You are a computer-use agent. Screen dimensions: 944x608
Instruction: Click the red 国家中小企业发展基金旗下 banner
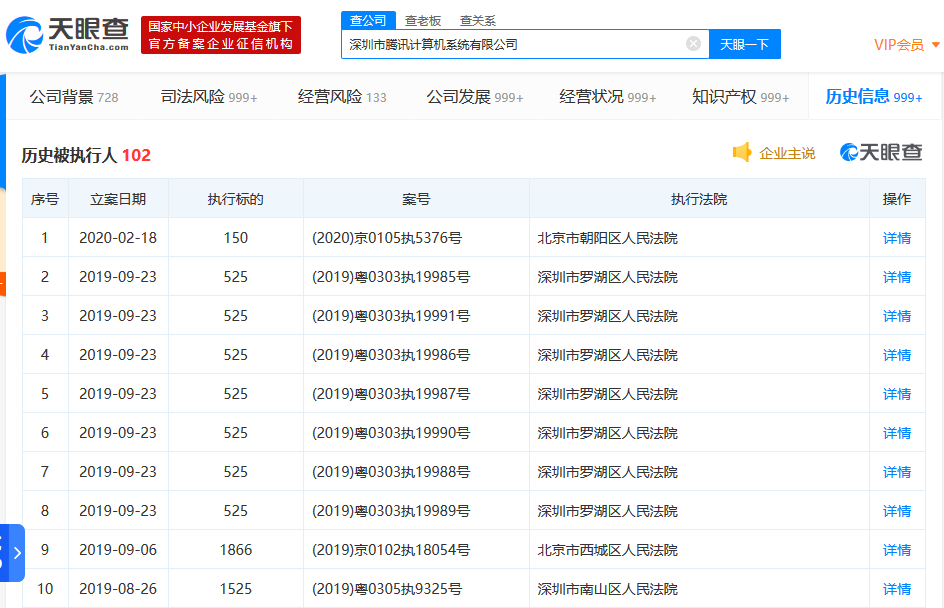(220, 35)
